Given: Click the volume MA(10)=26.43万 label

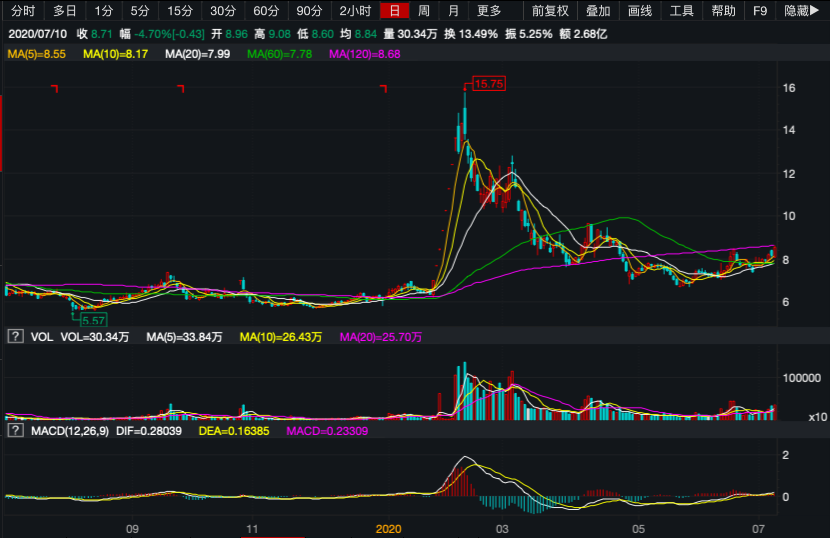Looking at the screenshot, I should click(x=281, y=337).
